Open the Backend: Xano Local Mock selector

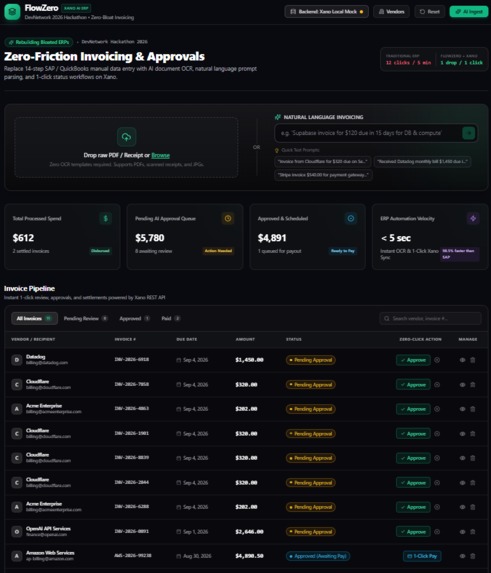[x=326, y=12]
